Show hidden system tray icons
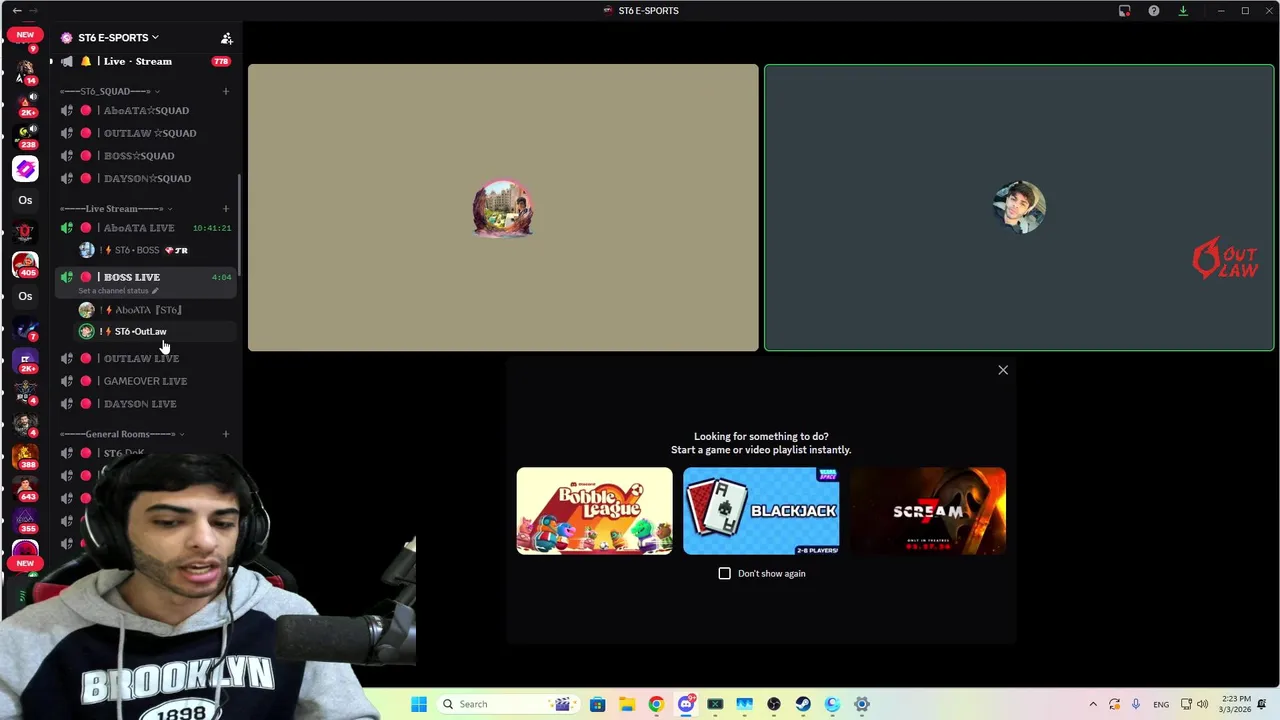Image resolution: width=1280 pixels, height=720 pixels. click(1093, 704)
